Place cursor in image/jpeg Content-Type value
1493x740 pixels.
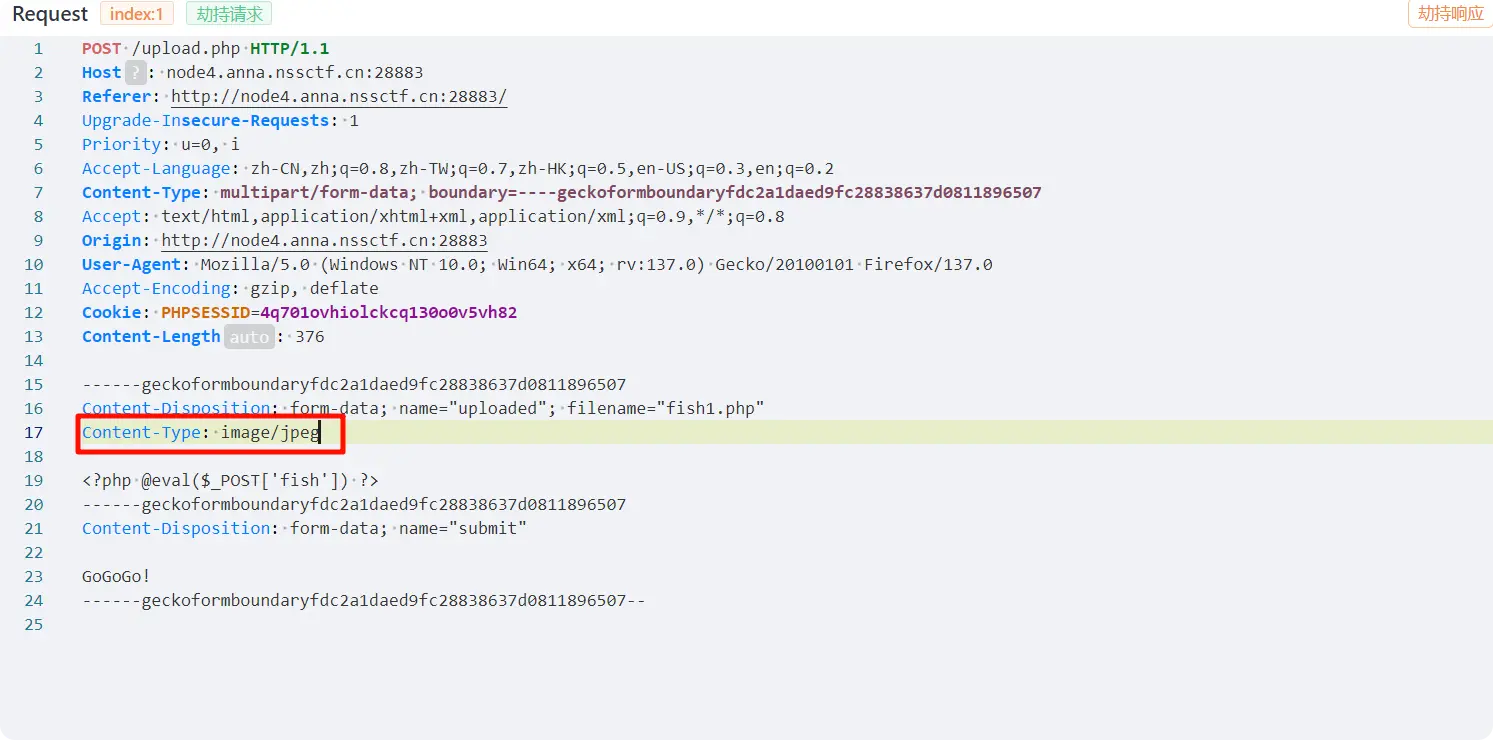pos(269,432)
